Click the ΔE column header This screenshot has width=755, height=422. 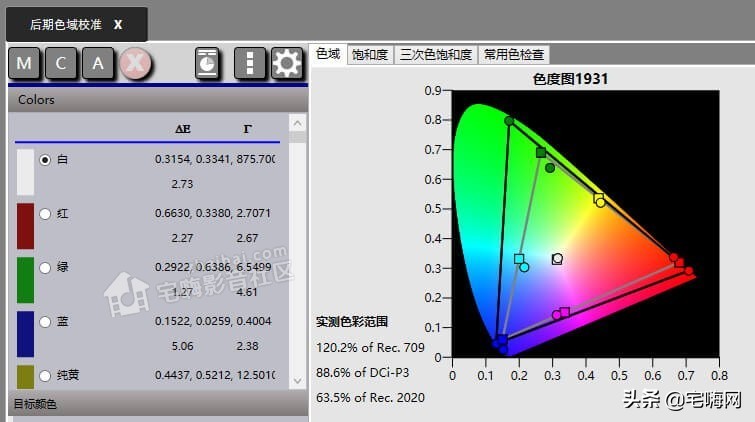(x=182, y=129)
